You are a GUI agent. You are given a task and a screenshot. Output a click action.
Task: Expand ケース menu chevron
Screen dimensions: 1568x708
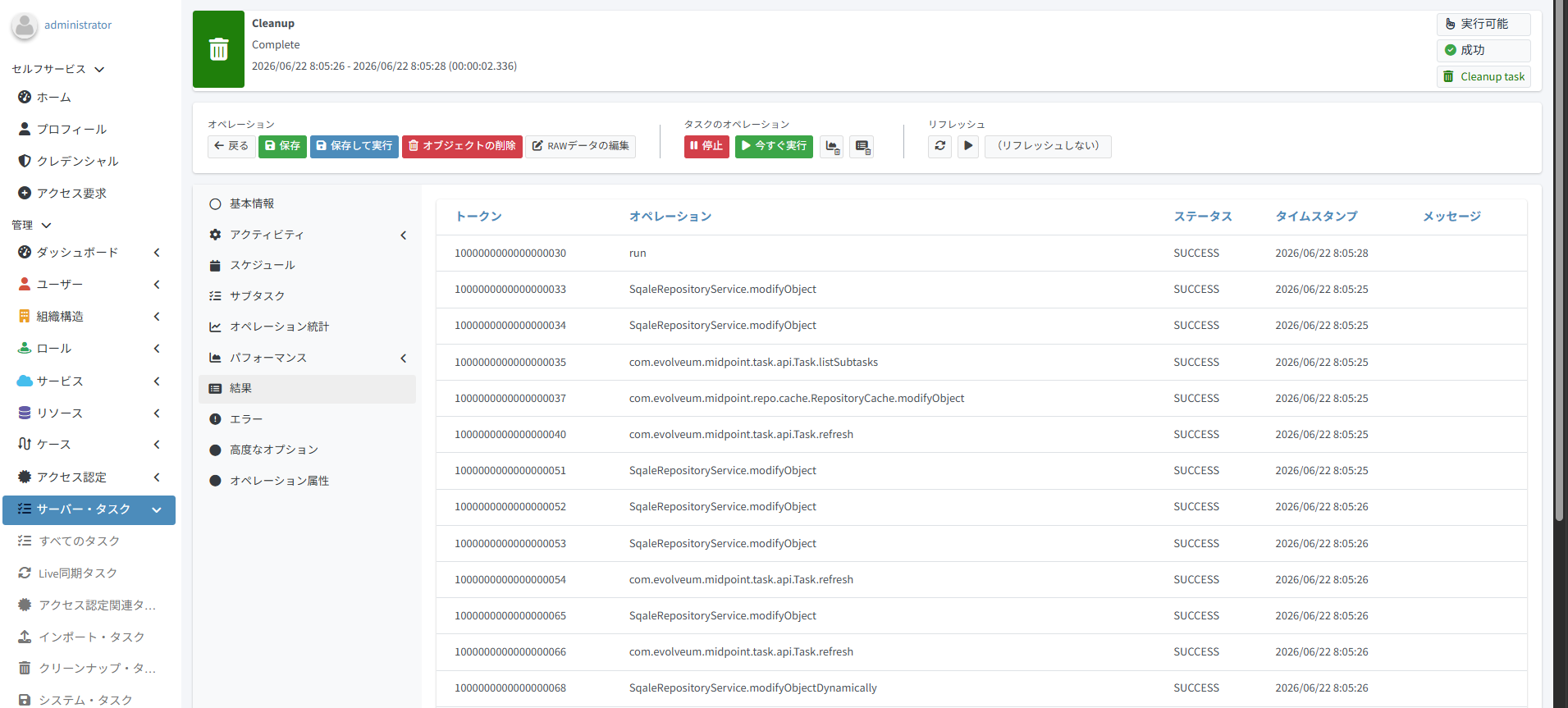tap(156, 444)
